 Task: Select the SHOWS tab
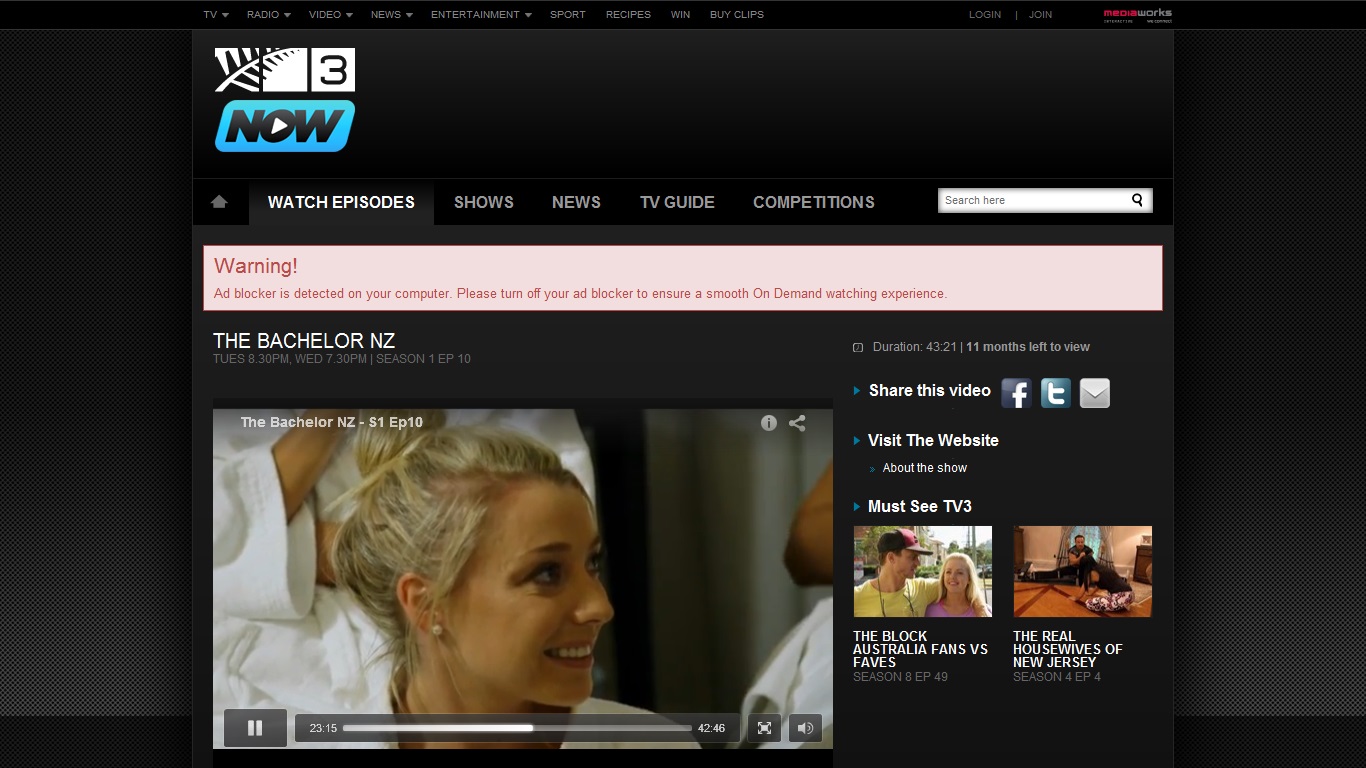tap(484, 202)
